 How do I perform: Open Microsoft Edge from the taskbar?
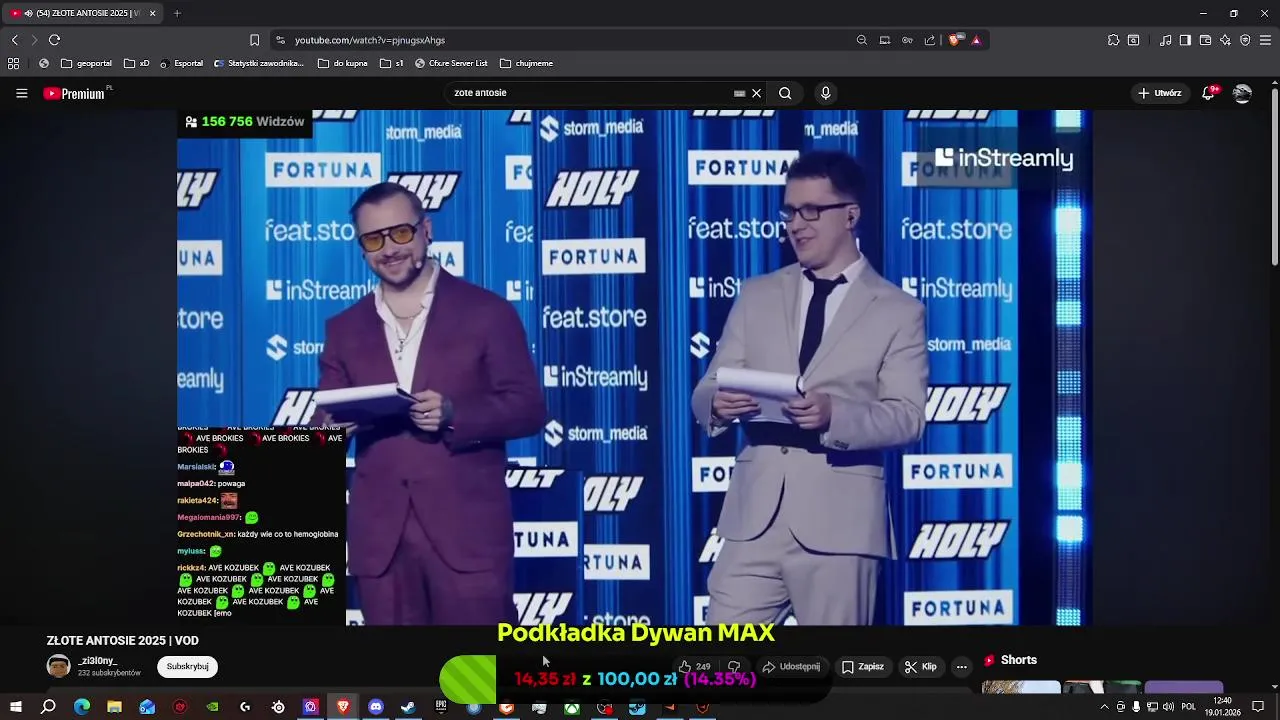click(x=82, y=707)
